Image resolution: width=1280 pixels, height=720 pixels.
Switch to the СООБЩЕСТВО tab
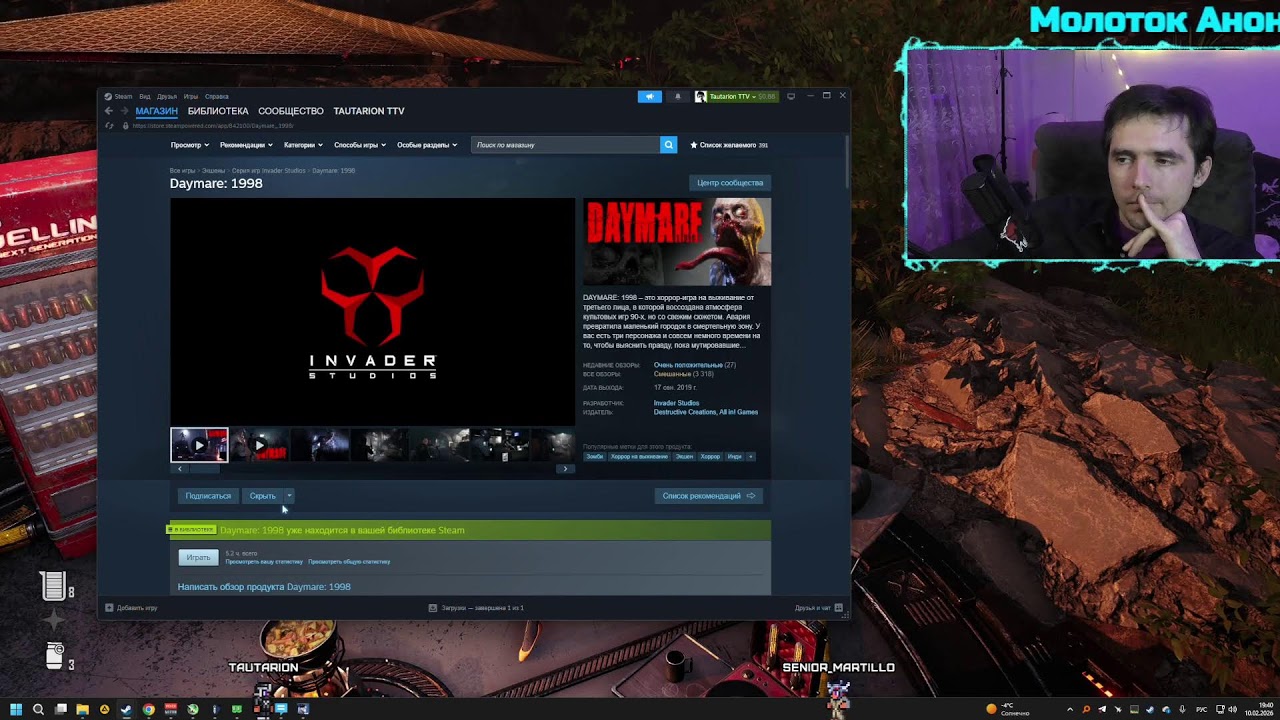291,111
